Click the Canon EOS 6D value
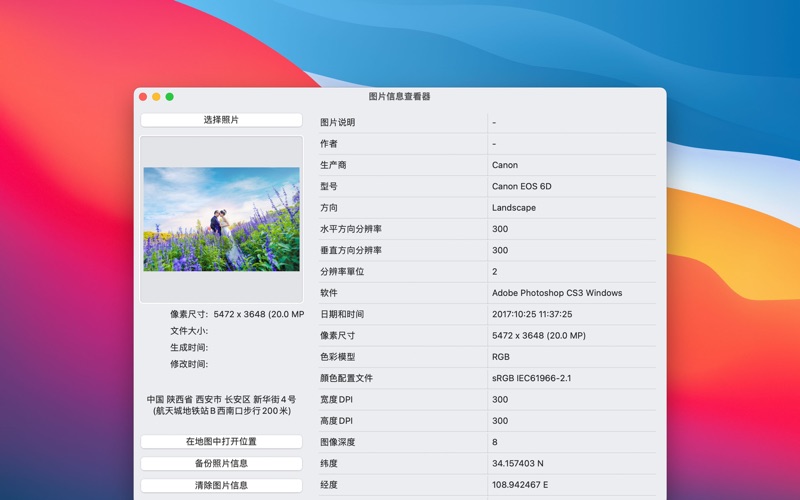This screenshot has height=500, width=800. [x=521, y=186]
